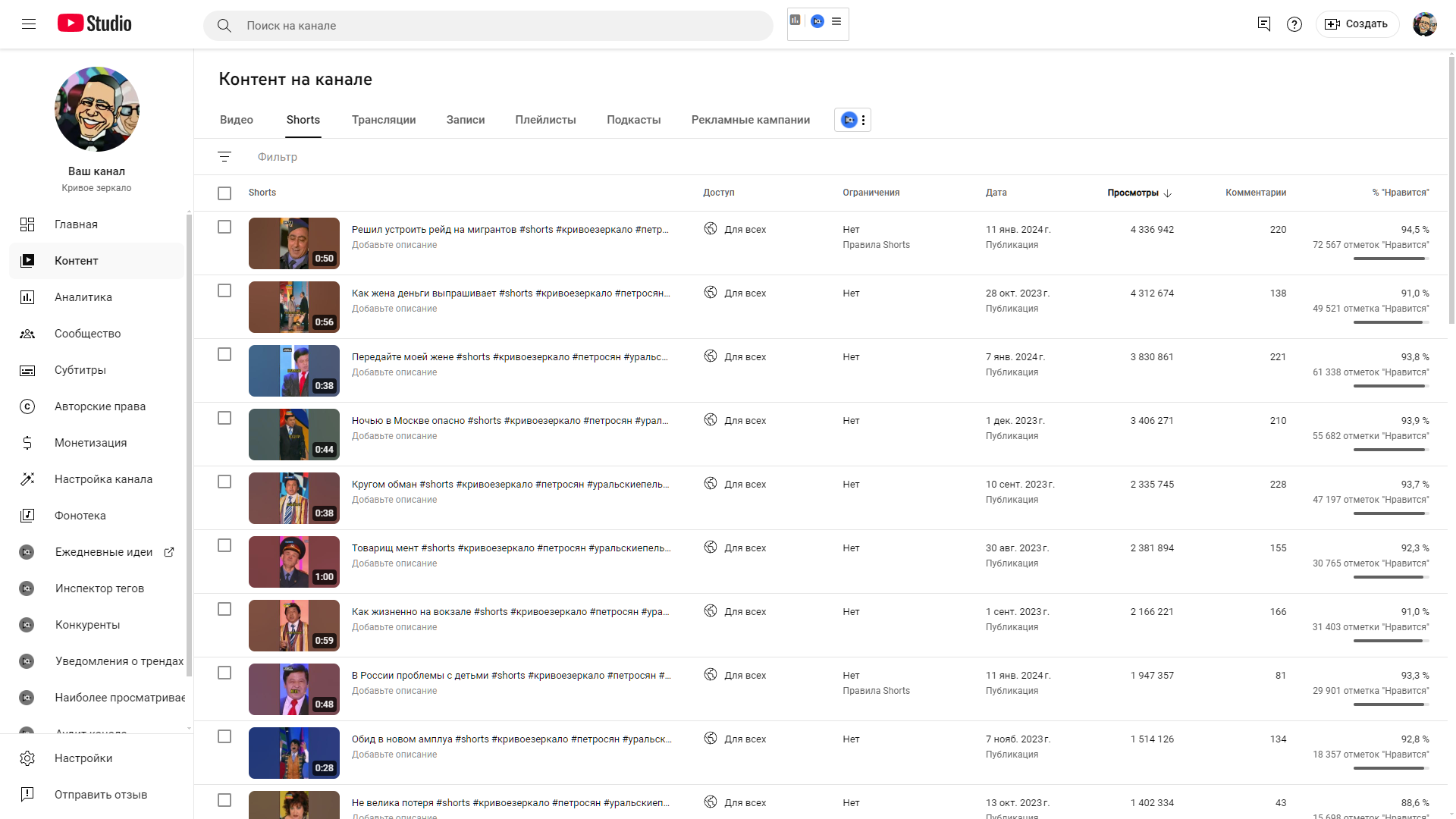Viewport: 1456px width, 819px height.
Task: Open Для всех visibility for 'Передайте моей жене'
Action: click(x=745, y=357)
